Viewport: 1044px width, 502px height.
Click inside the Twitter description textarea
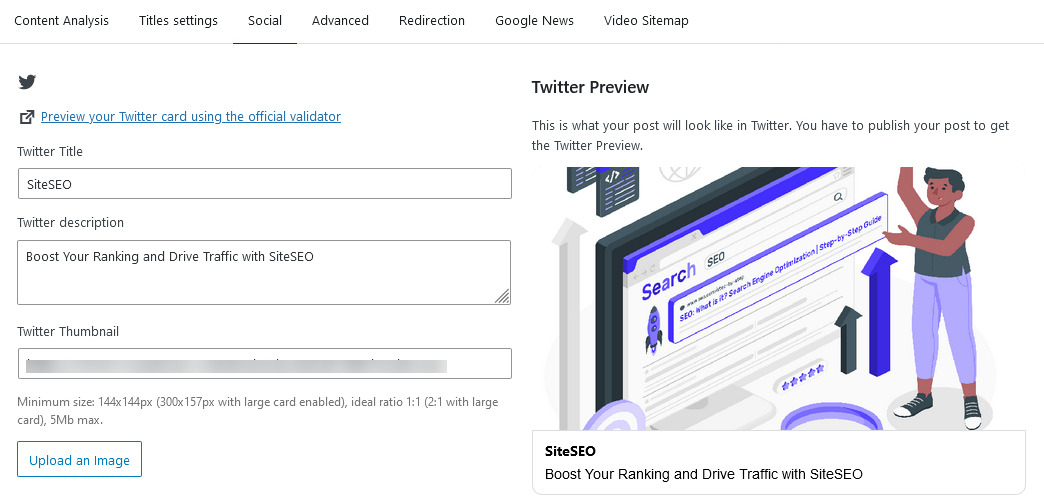[x=264, y=272]
